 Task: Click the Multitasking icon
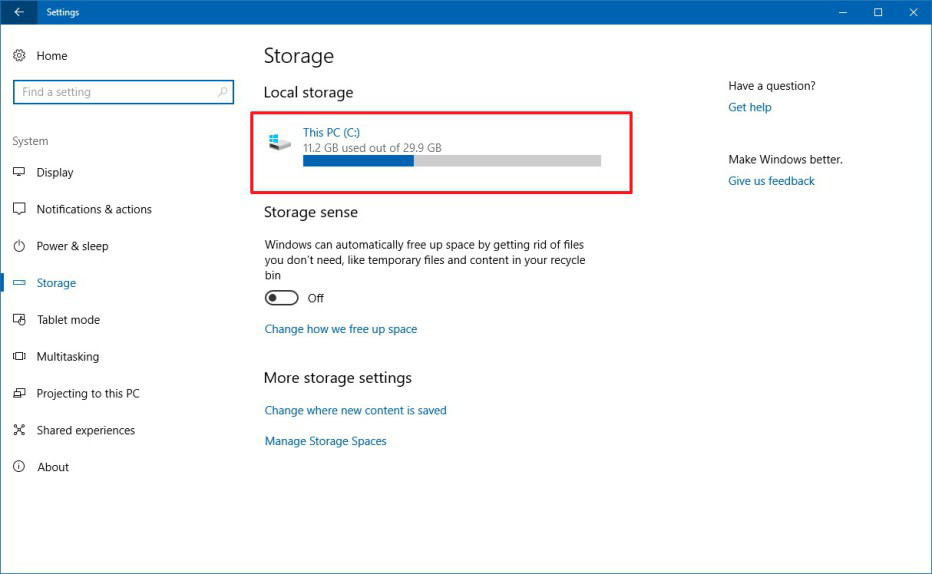pos(19,356)
